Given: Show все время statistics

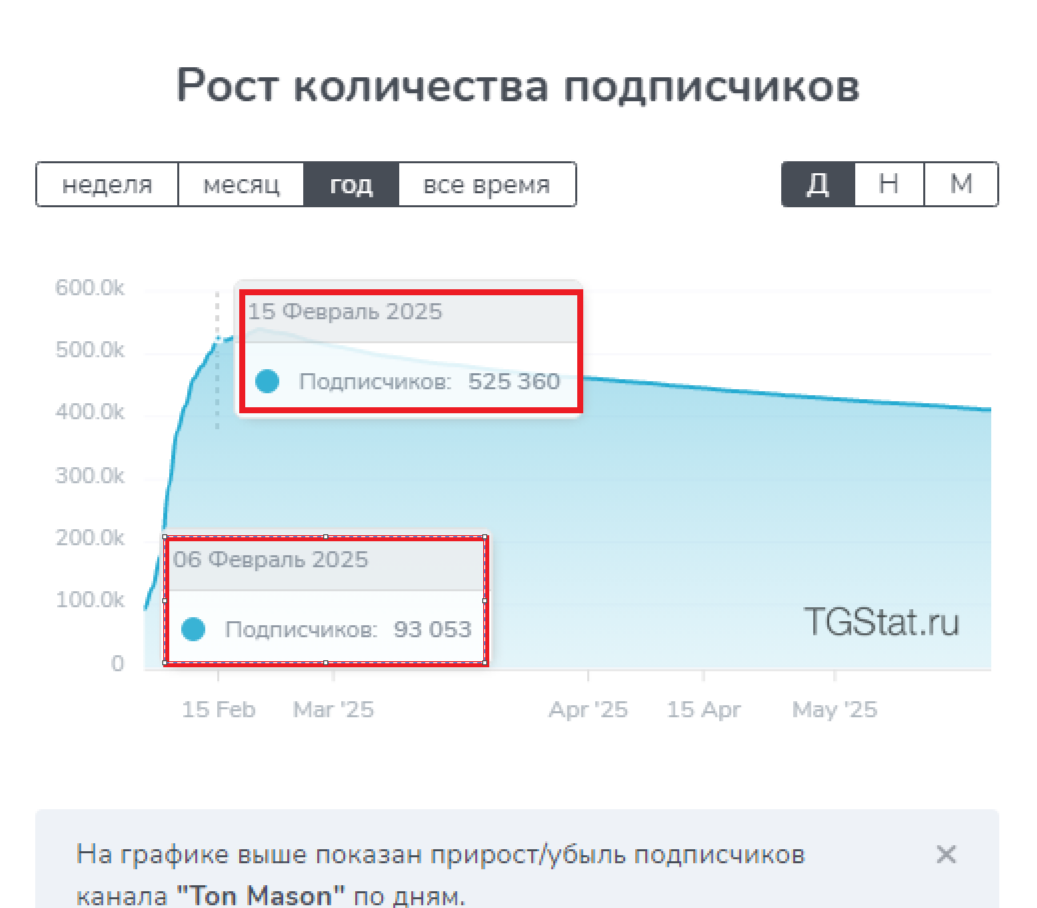Looking at the screenshot, I should 487,185.
